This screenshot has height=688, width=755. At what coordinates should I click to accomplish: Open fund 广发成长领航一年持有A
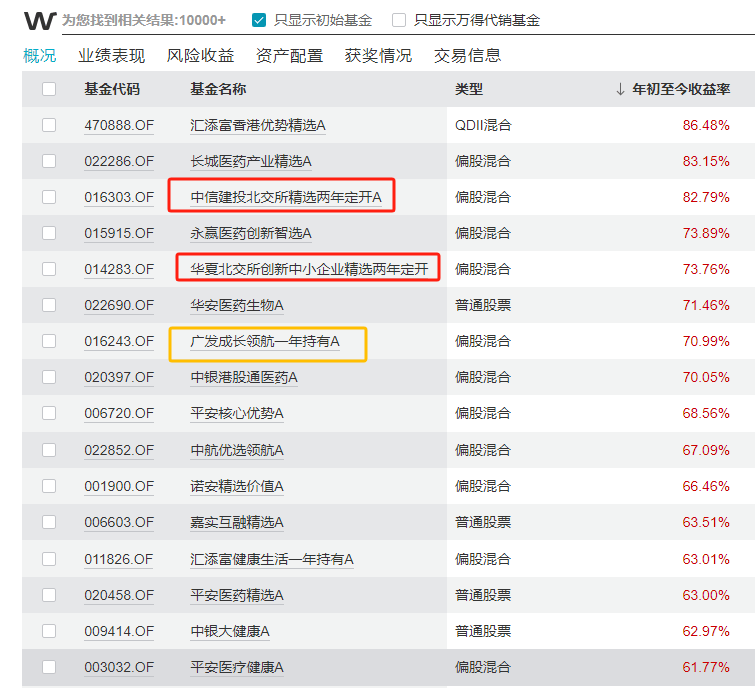pos(265,341)
